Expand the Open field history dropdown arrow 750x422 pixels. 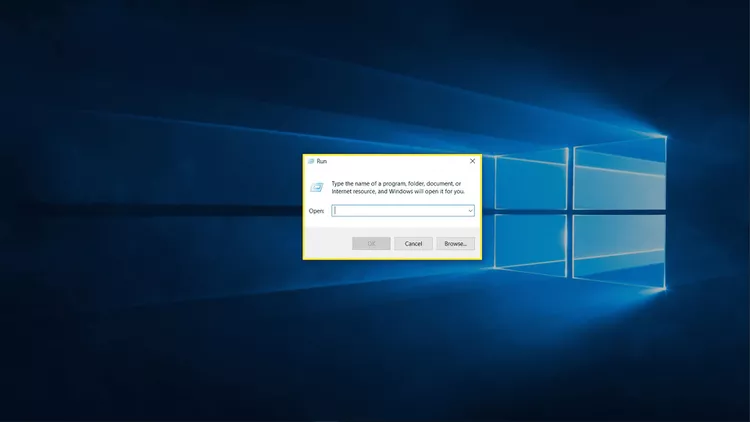pos(470,211)
